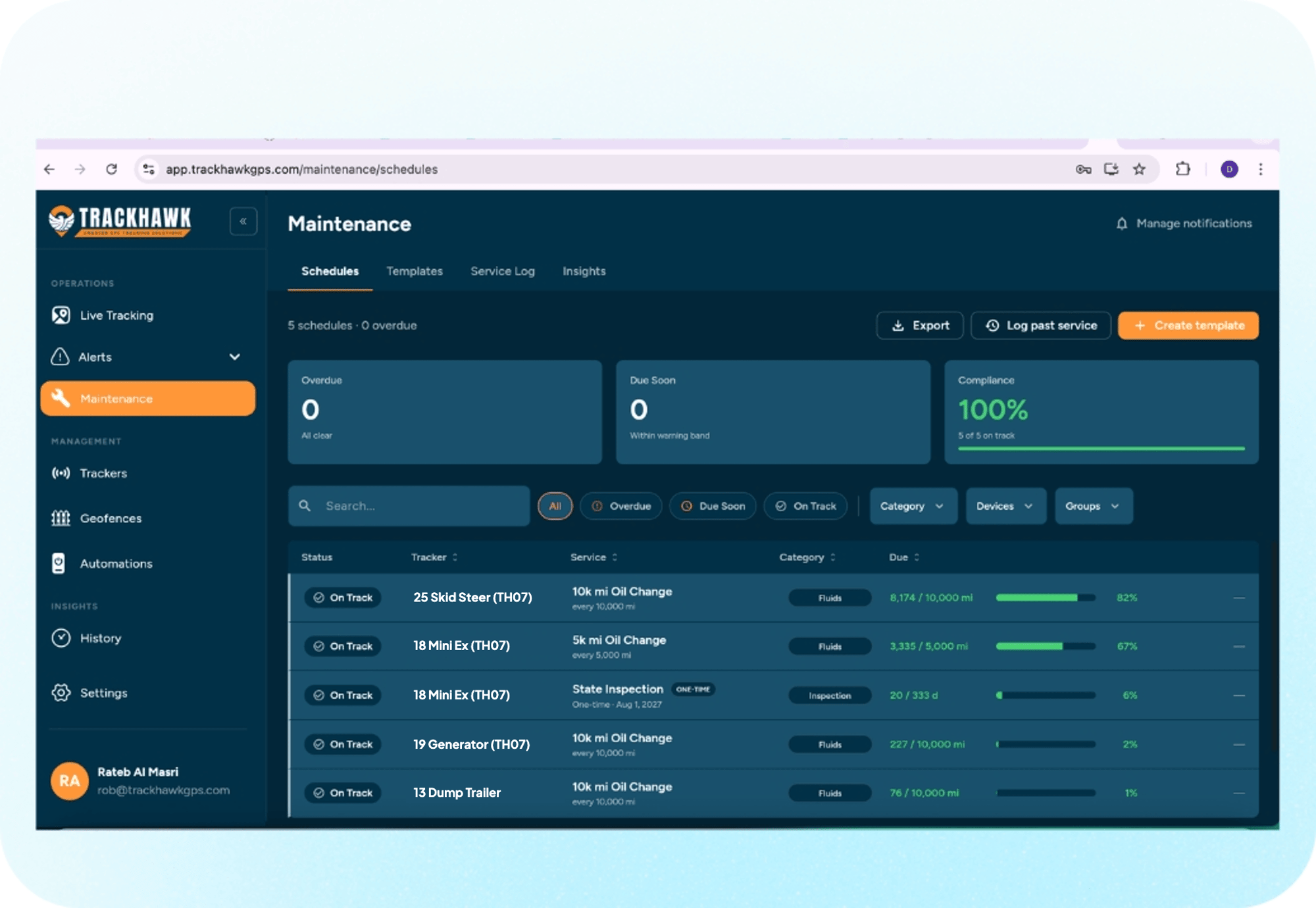The image size is (1316, 908).
Task: Open the Devices filter dropdown
Action: coord(1005,506)
